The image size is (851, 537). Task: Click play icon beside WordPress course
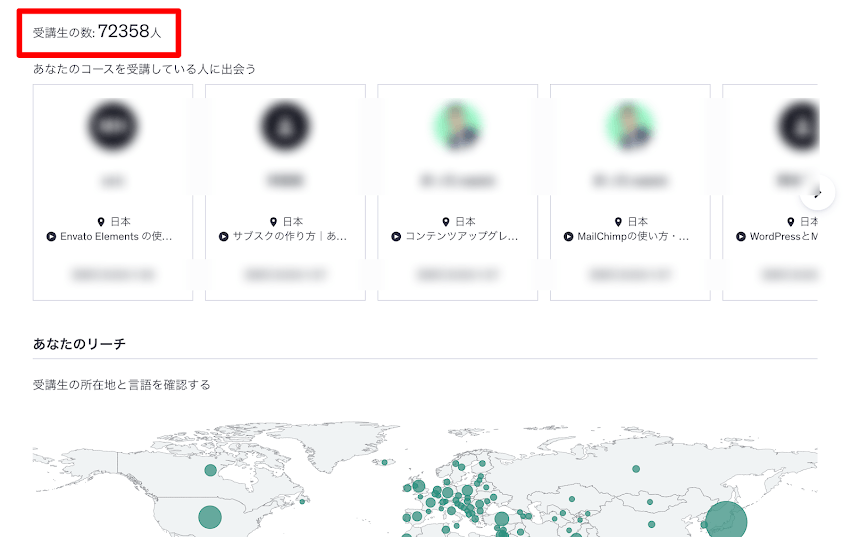click(741, 237)
